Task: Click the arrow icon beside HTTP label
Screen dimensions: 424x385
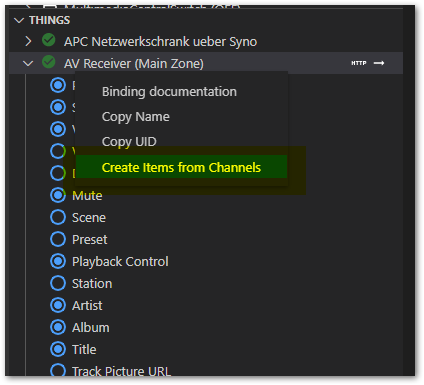Action: coord(379,63)
